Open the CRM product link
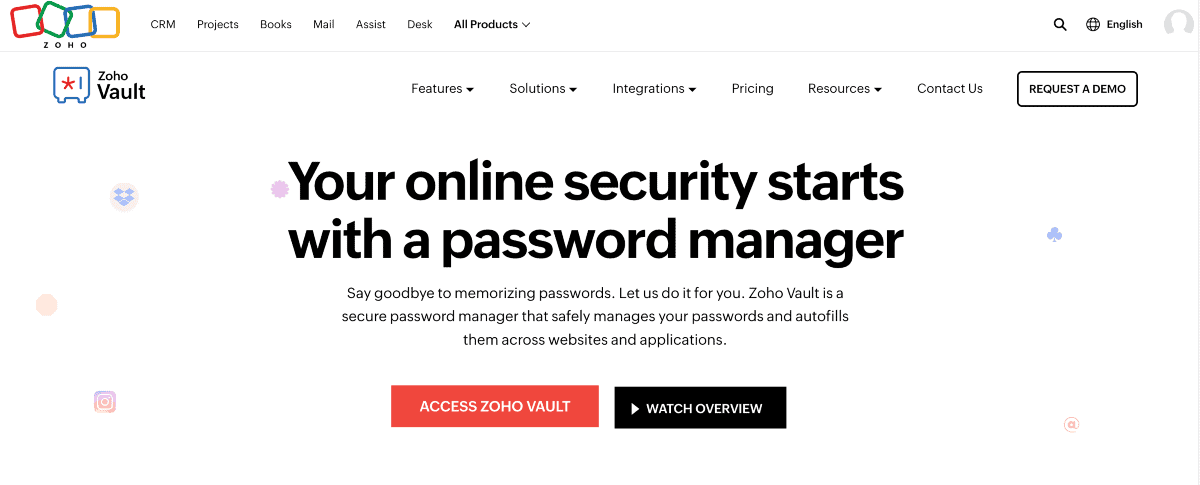This screenshot has width=1200, height=485. [x=163, y=25]
